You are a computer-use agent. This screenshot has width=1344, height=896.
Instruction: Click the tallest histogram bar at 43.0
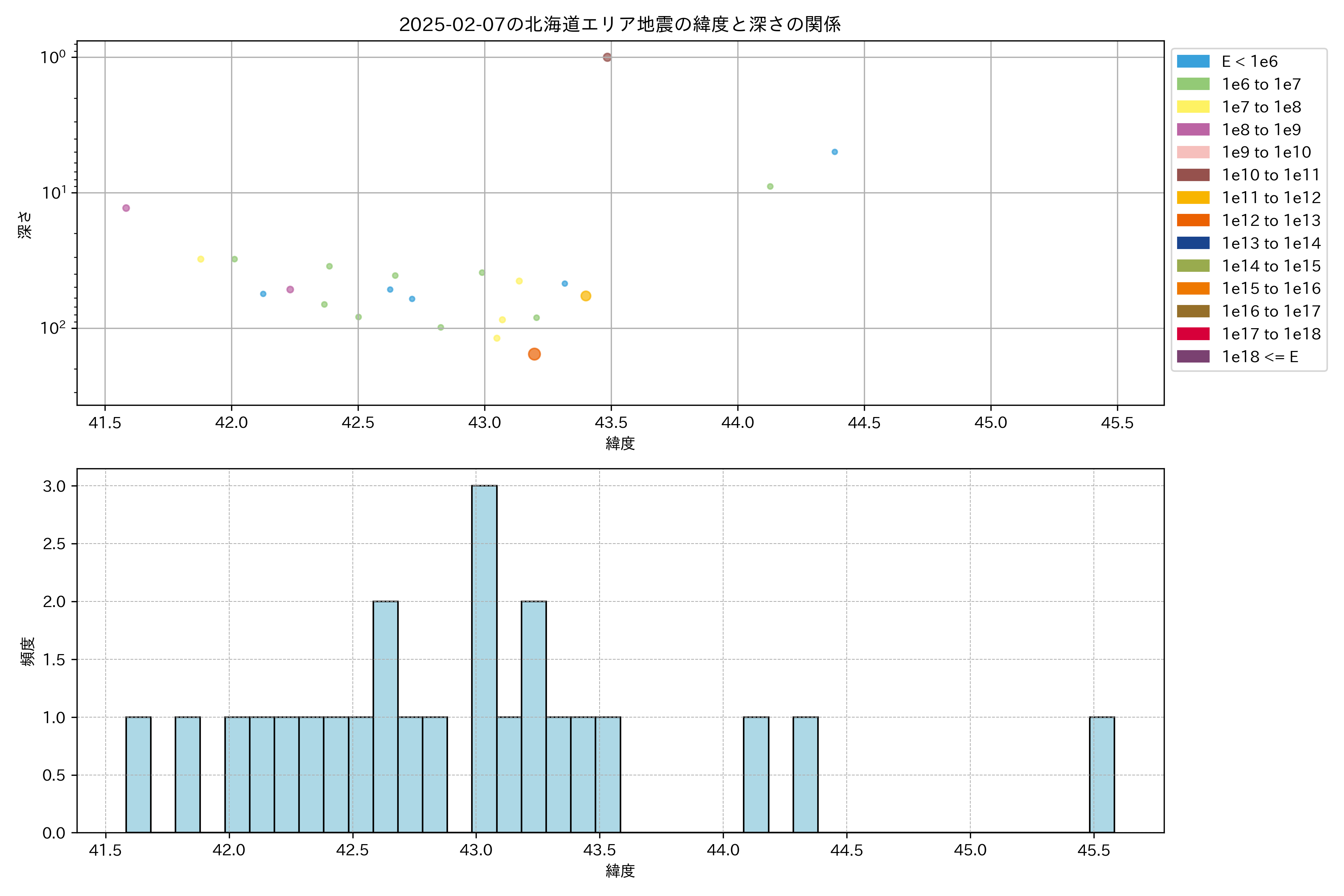point(484,658)
